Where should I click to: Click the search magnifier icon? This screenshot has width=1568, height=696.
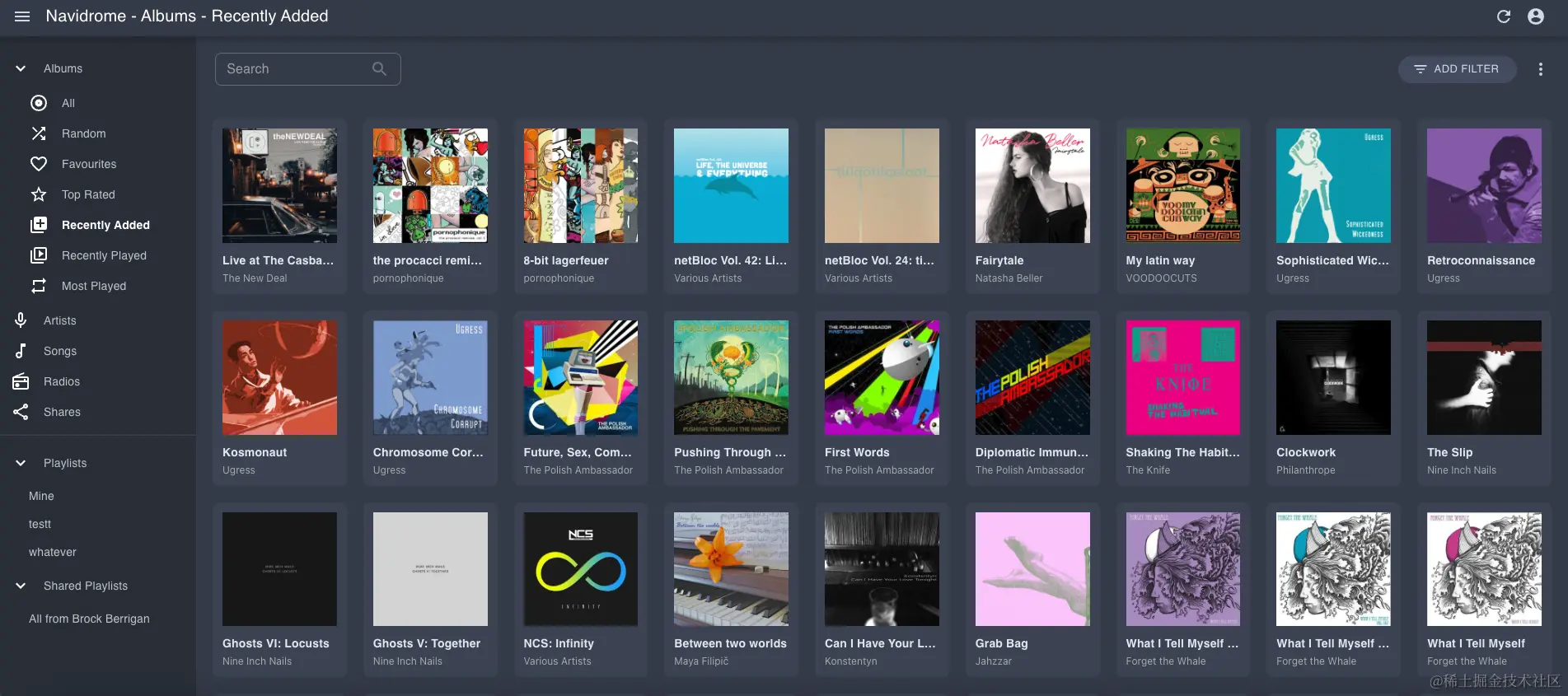pyautogui.click(x=379, y=69)
